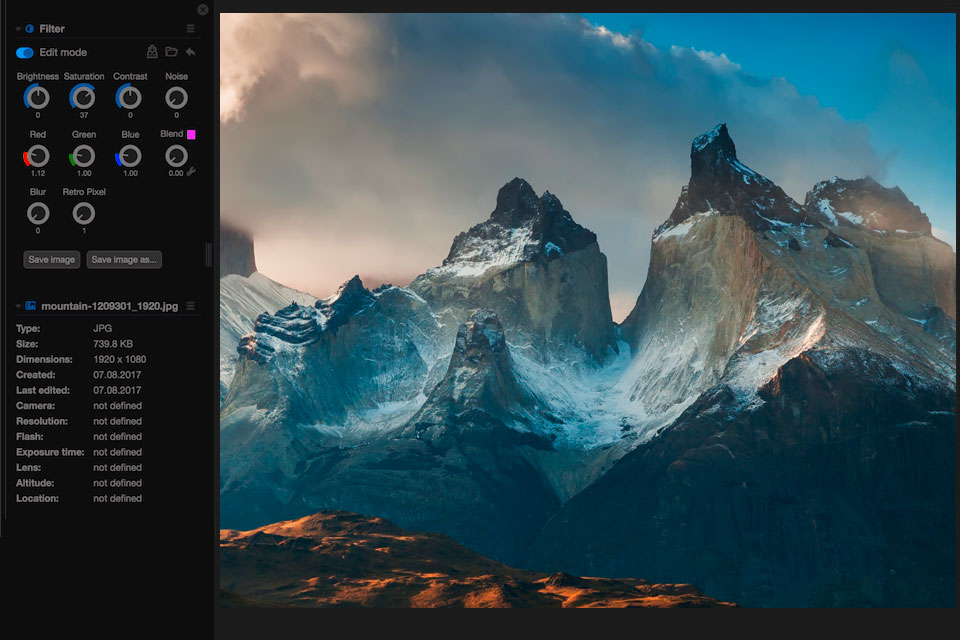The image size is (960, 640).
Task: Open the Filter panel hamburger menu
Action: 190,29
